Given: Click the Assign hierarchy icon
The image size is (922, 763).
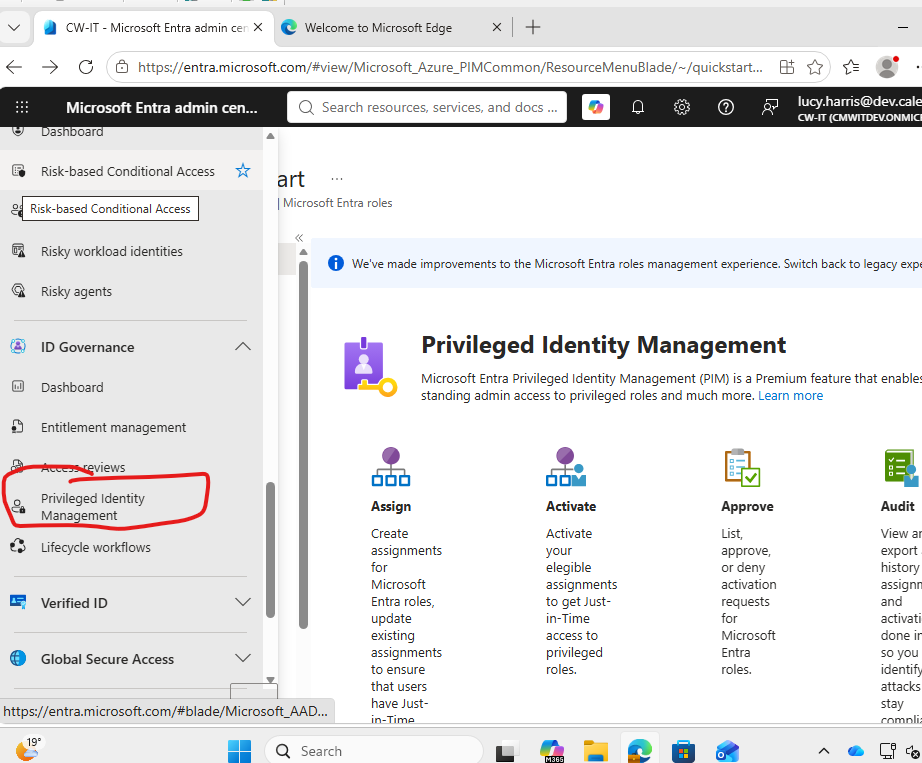Looking at the screenshot, I should point(391,467).
